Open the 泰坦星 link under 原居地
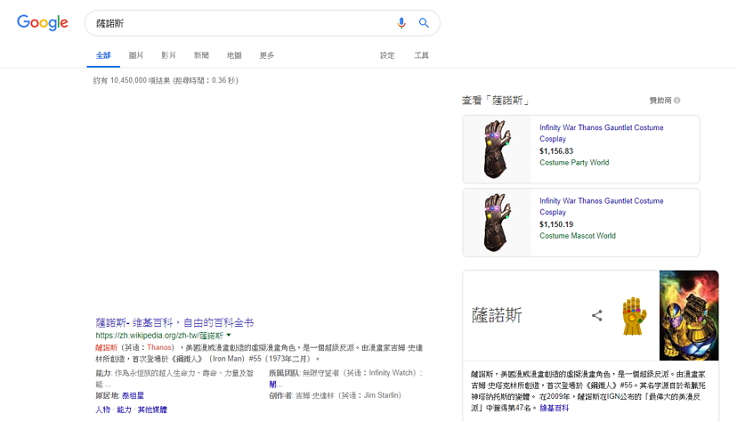 [x=133, y=396]
